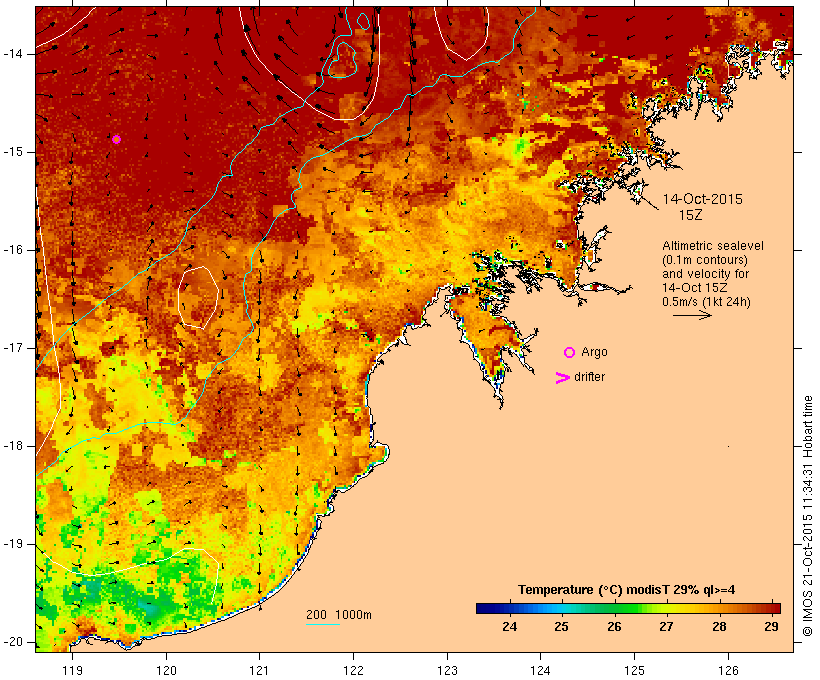The image size is (820, 680).
Task: Click the 'drifter' legend label
Action: (589, 377)
